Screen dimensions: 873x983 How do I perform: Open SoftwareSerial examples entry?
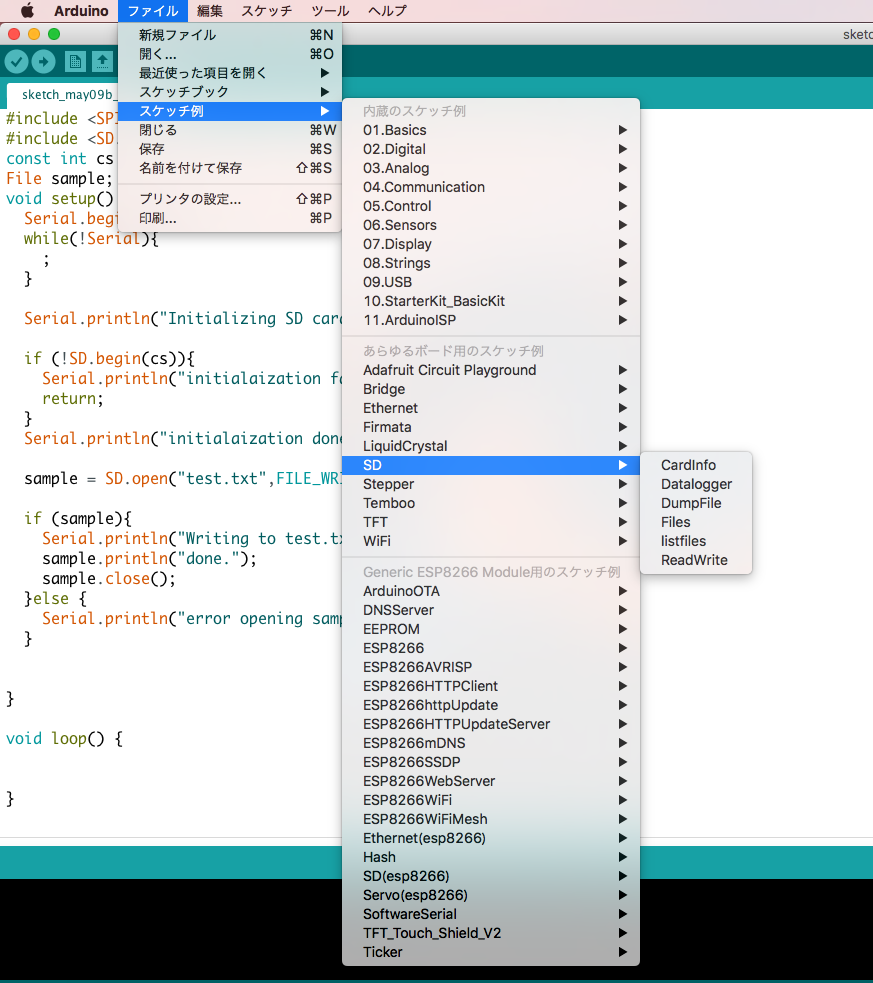[x=491, y=914]
